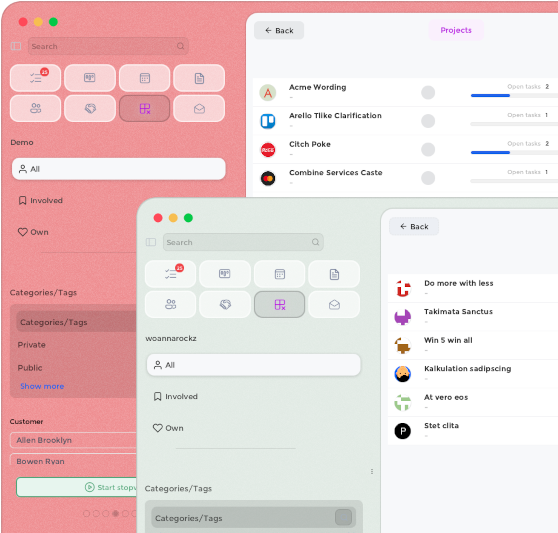
Task: Open Stet clita project
Action: [x=441, y=426]
